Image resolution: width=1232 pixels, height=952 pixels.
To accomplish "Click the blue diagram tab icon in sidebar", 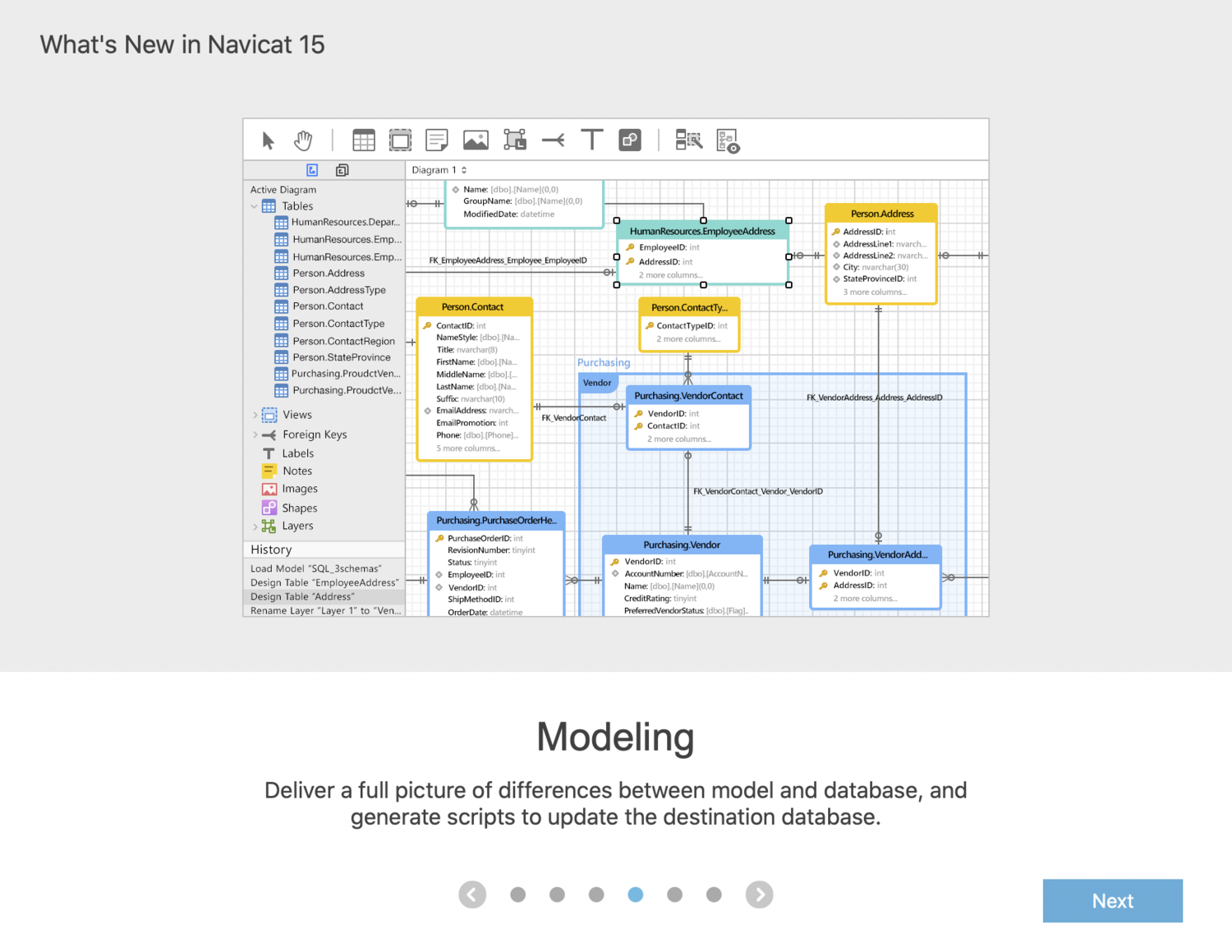I will 312,170.
